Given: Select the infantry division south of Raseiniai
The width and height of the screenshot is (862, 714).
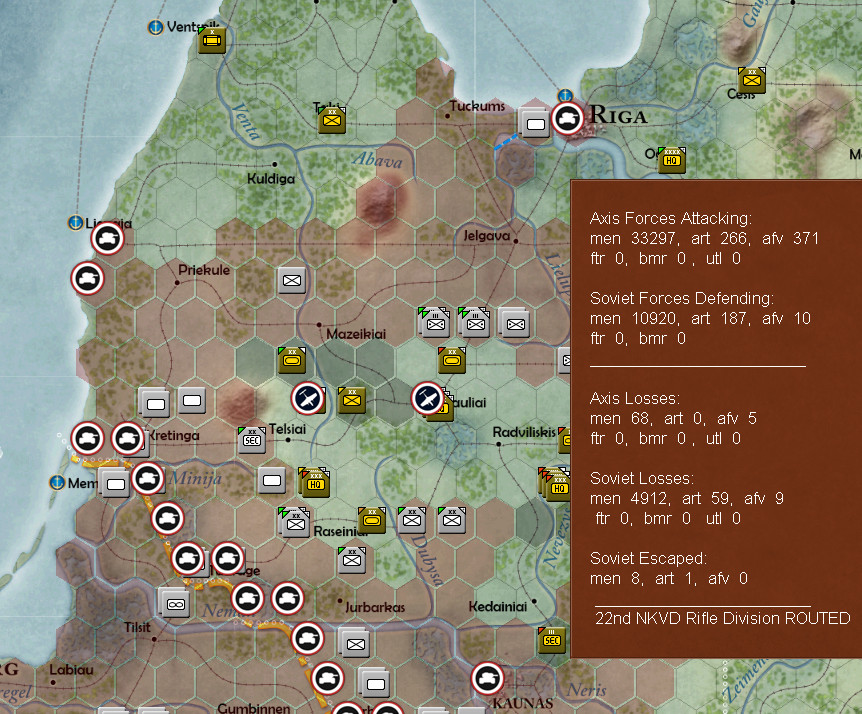Looking at the screenshot, I should [352, 560].
